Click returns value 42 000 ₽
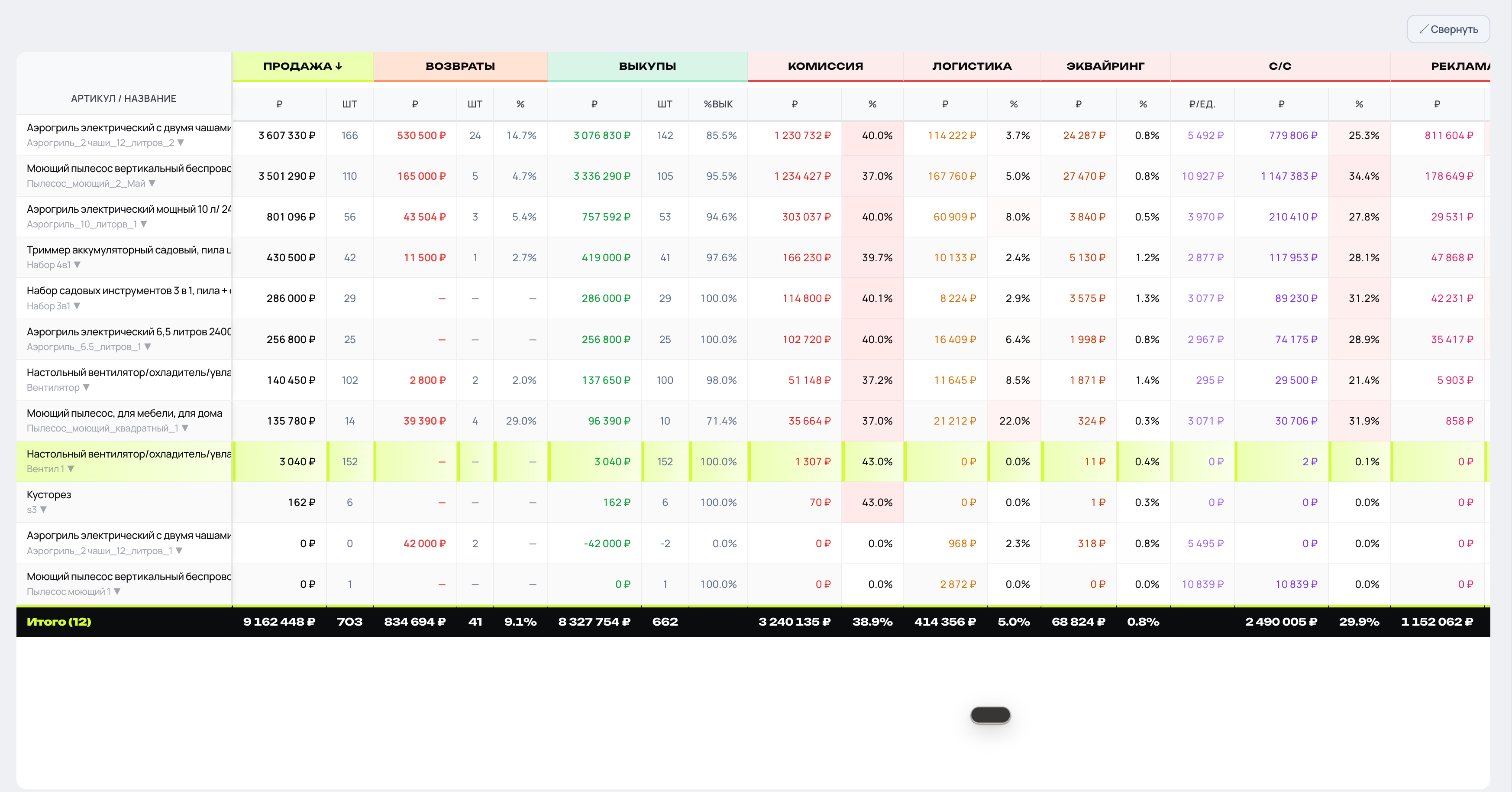This screenshot has height=792, width=1512. [x=424, y=544]
